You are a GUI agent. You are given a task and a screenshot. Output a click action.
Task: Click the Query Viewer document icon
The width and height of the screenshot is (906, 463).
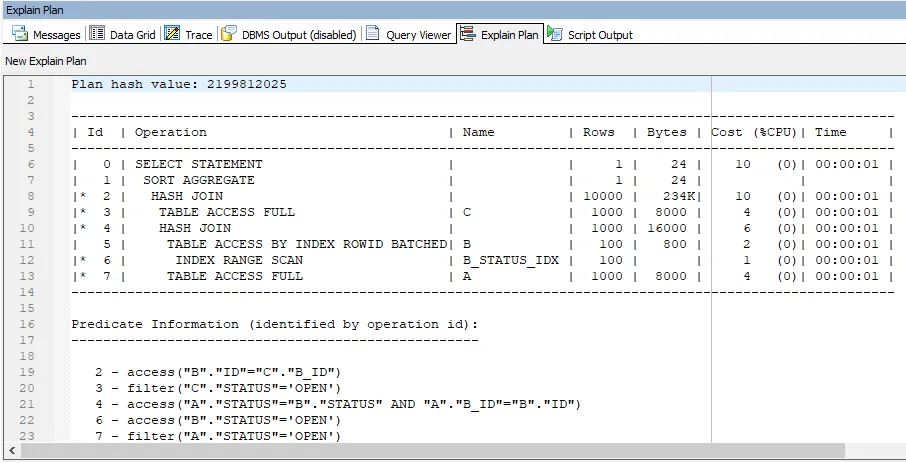pyautogui.click(x=372, y=34)
